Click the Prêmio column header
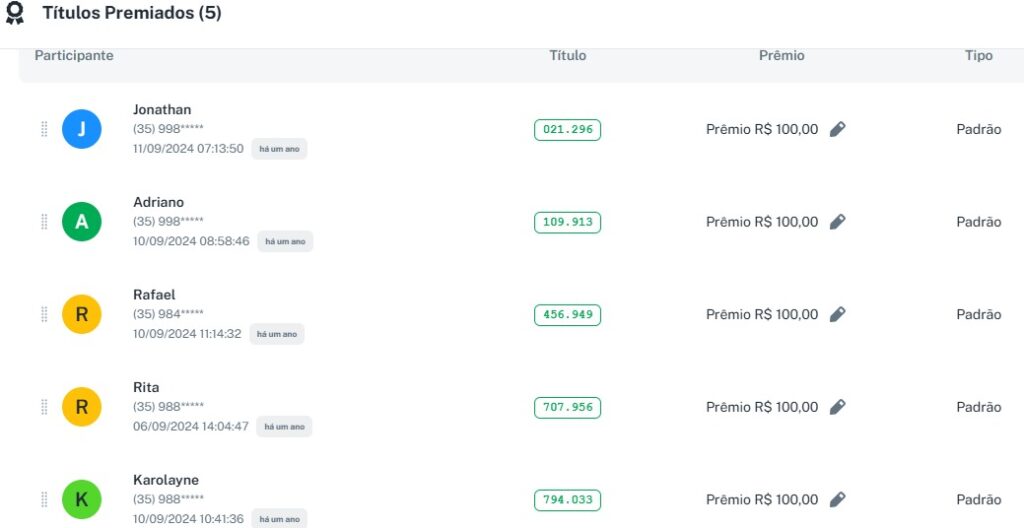Viewport: 1024px width, 528px height. (781, 56)
